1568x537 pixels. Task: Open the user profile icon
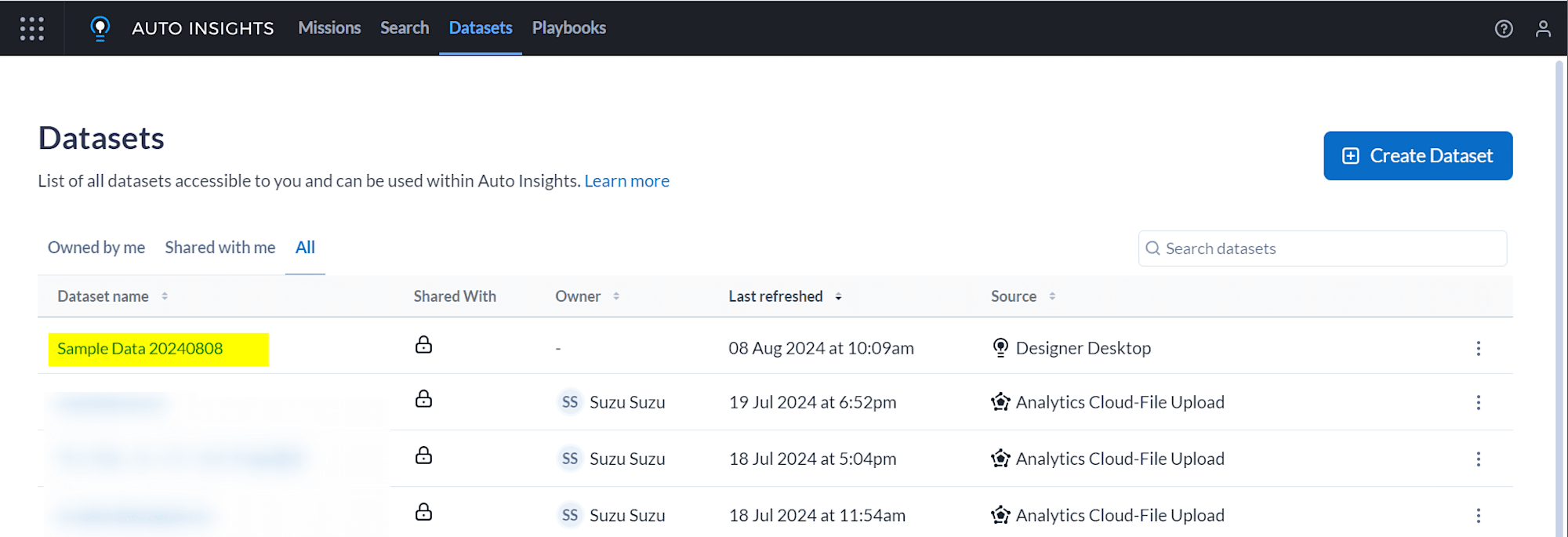1543,29
